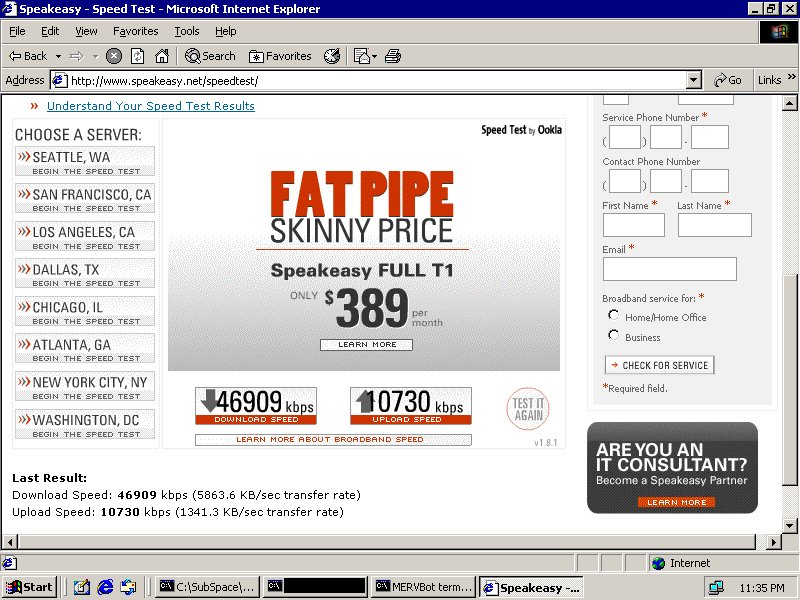Begin speed test on Atlanta, GA server
800x600 pixels.
[85, 348]
